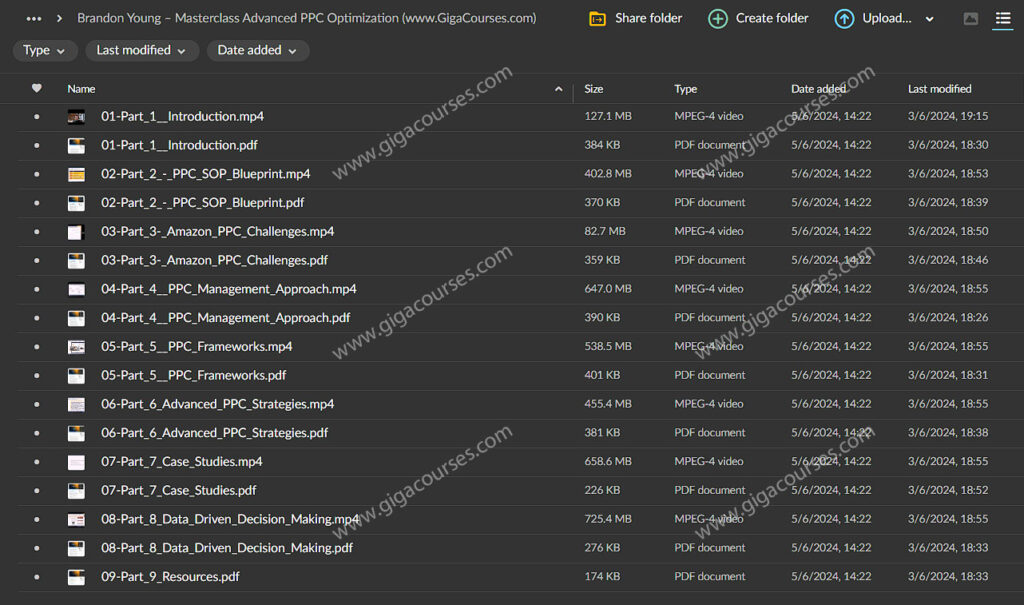Select the 07-Part_7_Case_Studies.mp4 file name

[181, 462]
